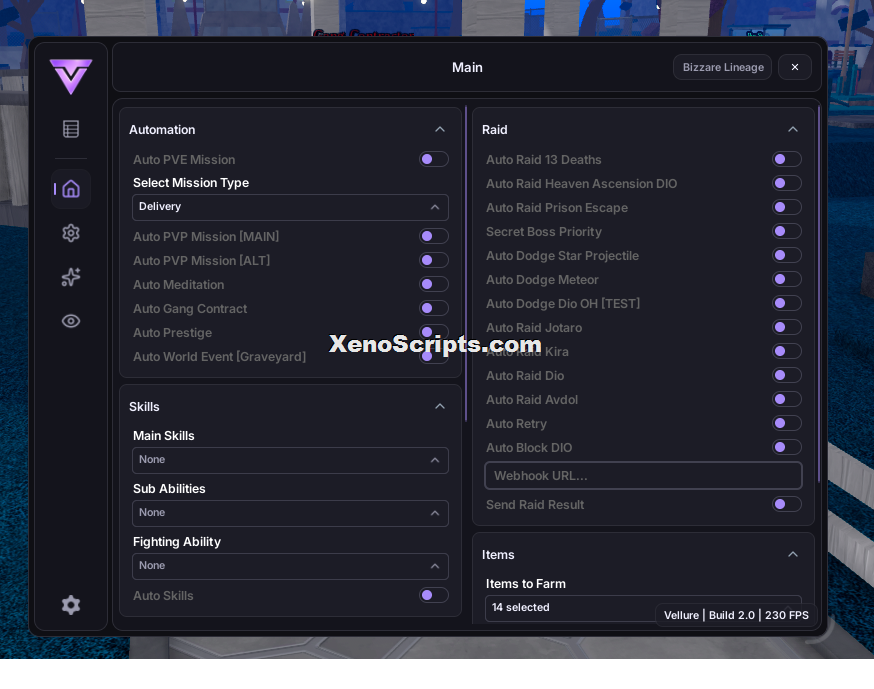Turn on Secret Boss Priority

(x=786, y=231)
